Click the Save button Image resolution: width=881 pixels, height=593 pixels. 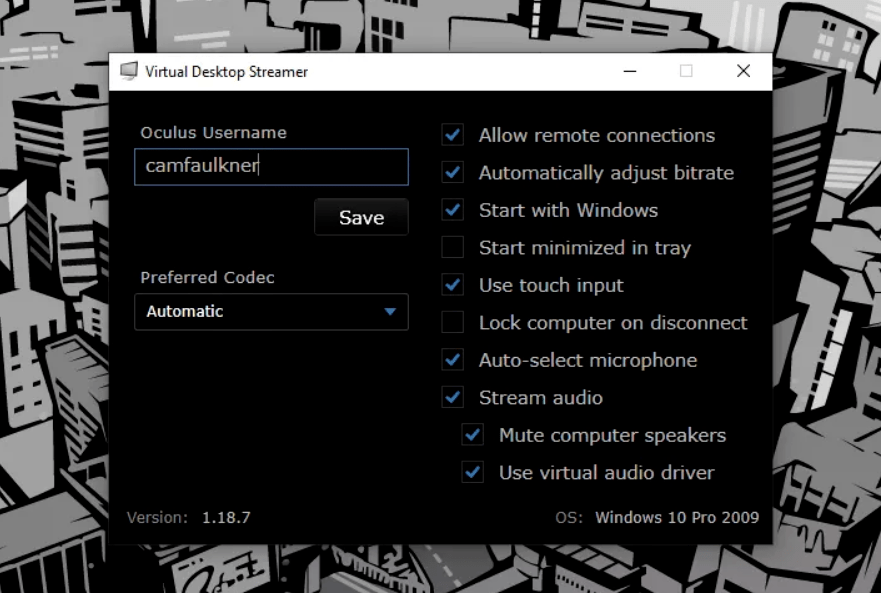pyautogui.click(x=361, y=217)
